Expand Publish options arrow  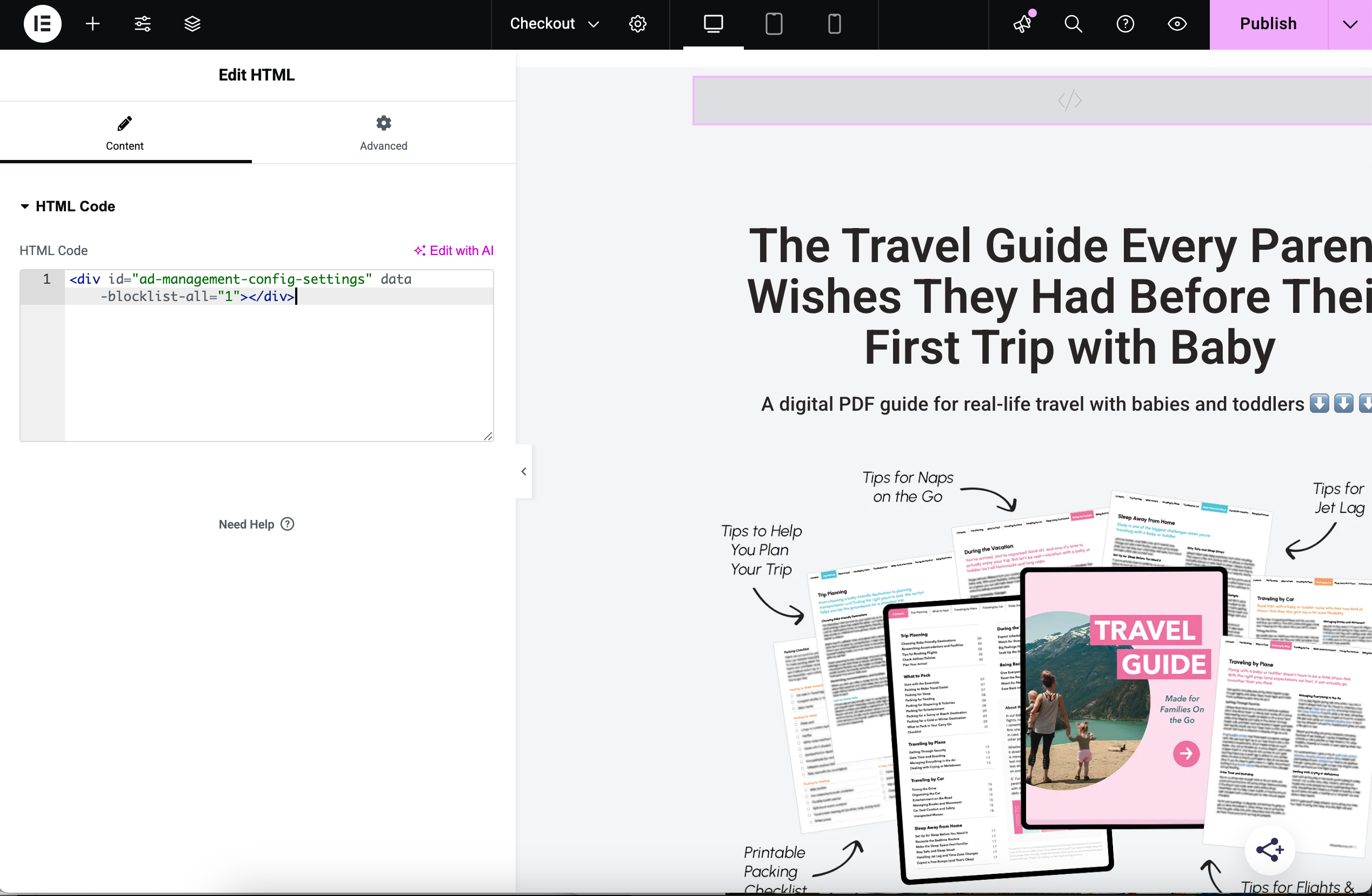coord(1349,24)
